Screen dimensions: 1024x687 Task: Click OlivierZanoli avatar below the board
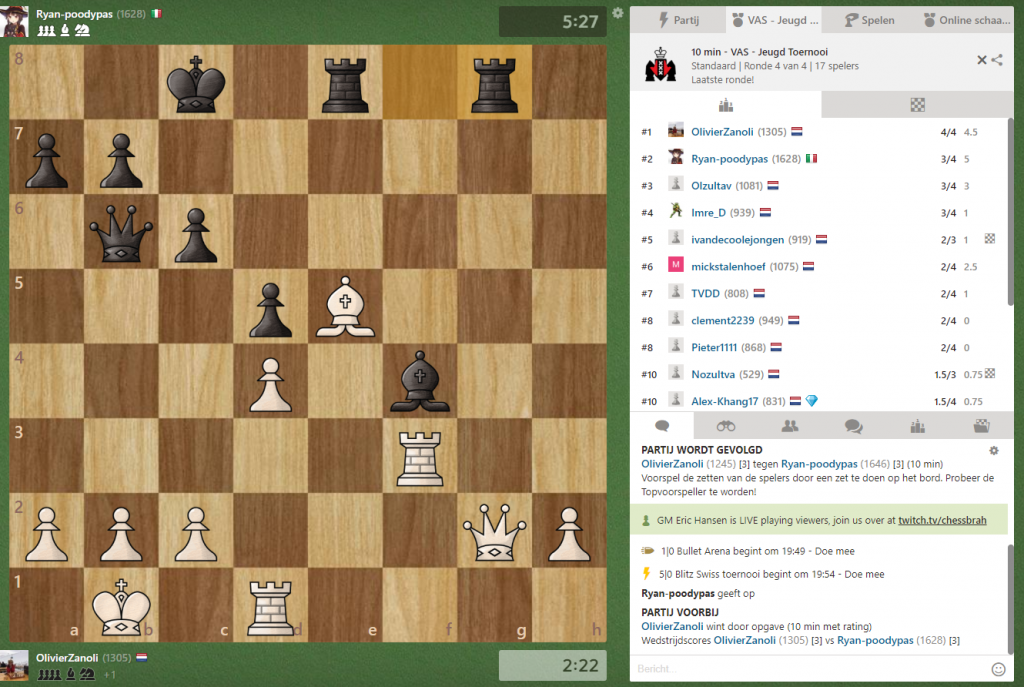[x=14, y=666]
